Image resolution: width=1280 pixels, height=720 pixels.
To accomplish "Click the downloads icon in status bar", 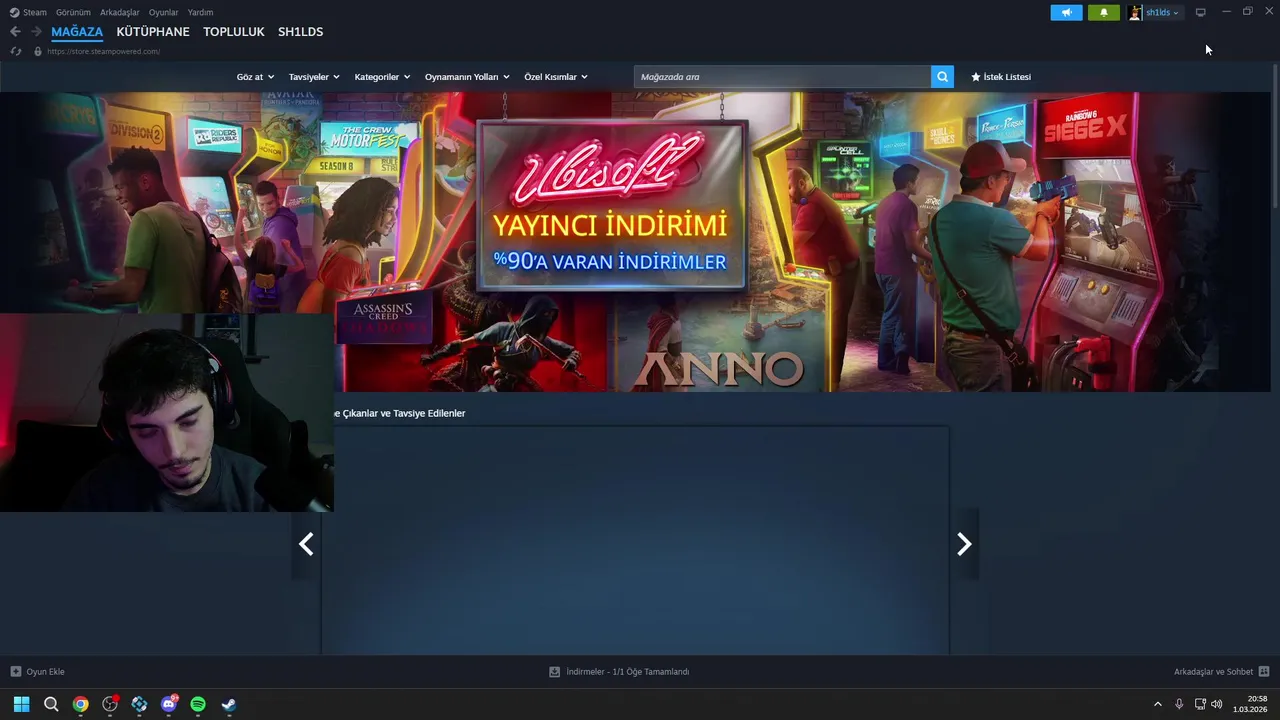I will (x=554, y=672).
